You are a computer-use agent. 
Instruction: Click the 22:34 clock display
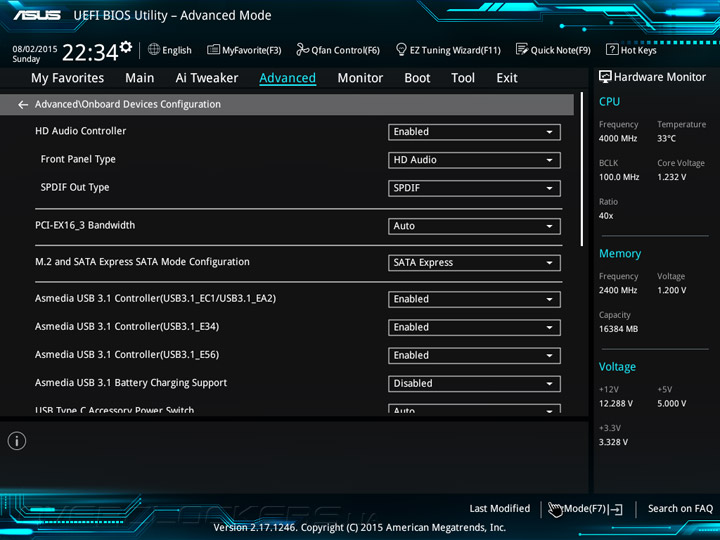point(90,52)
